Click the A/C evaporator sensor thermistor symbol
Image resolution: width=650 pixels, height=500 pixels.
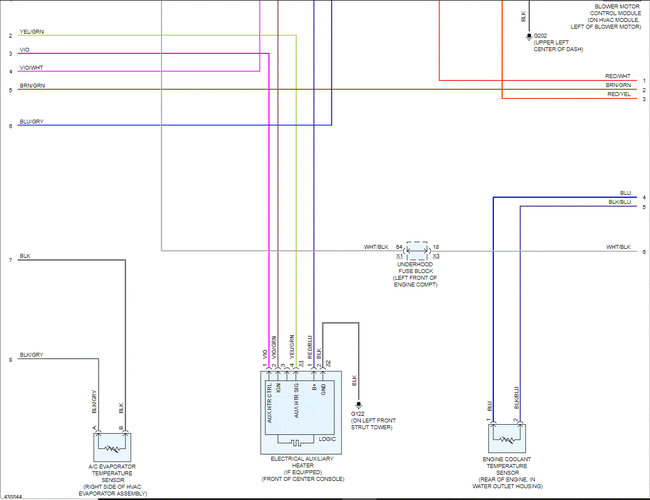[x=112, y=448]
